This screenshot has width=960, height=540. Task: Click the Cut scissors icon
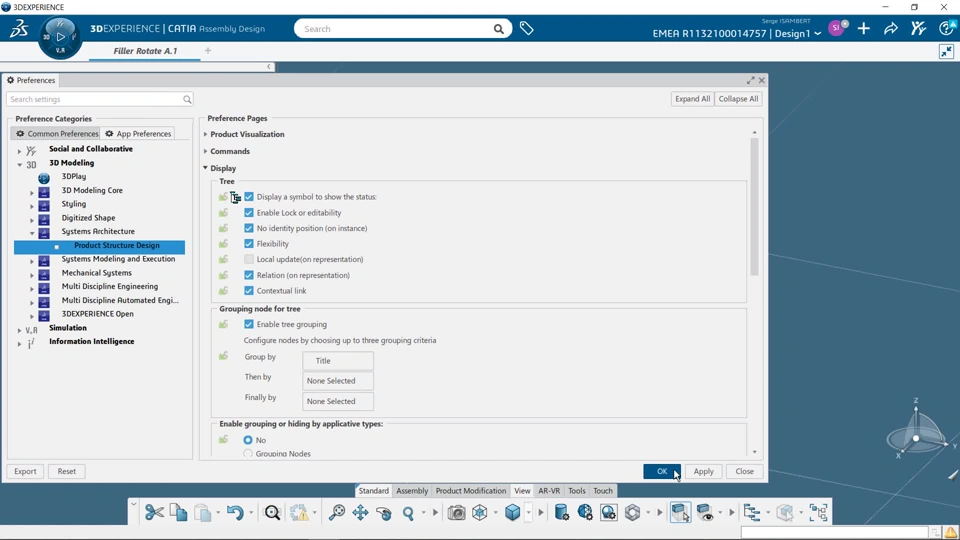tap(154, 512)
